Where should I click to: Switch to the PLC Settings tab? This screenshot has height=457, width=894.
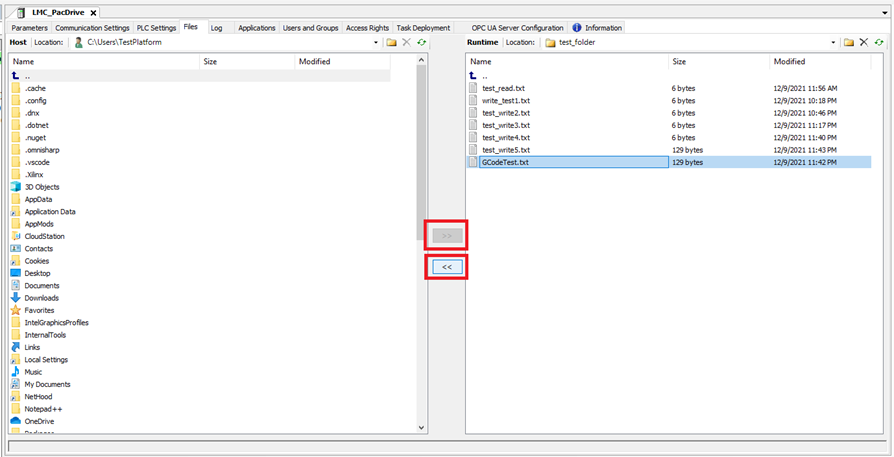click(x=156, y=28)
